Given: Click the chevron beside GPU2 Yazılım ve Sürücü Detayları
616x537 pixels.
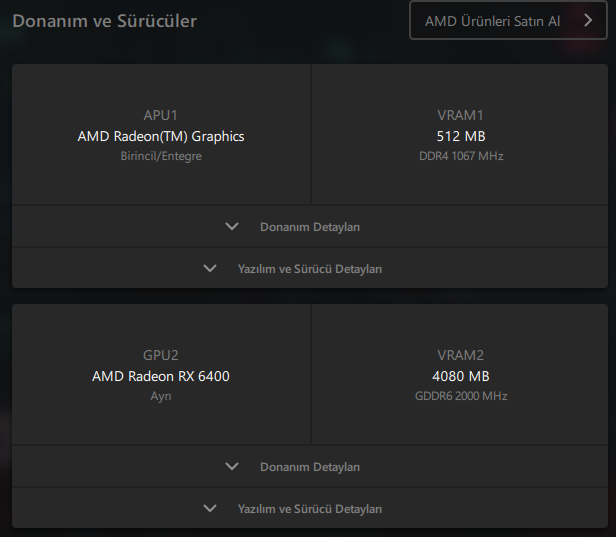Looking at the screenshot, I should (x=210, y=508).
